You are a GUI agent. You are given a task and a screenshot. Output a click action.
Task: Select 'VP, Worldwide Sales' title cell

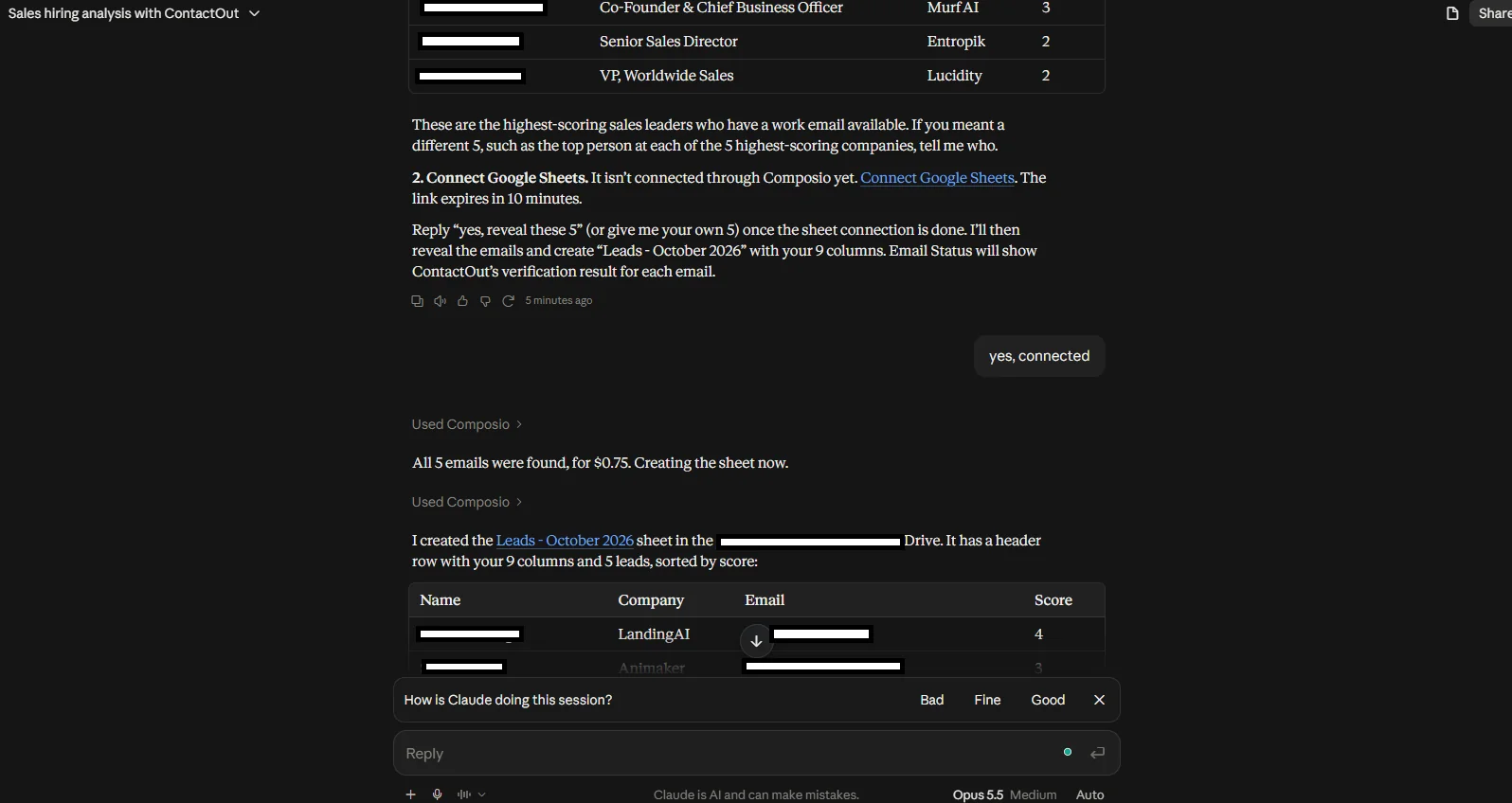click(667, 76)
